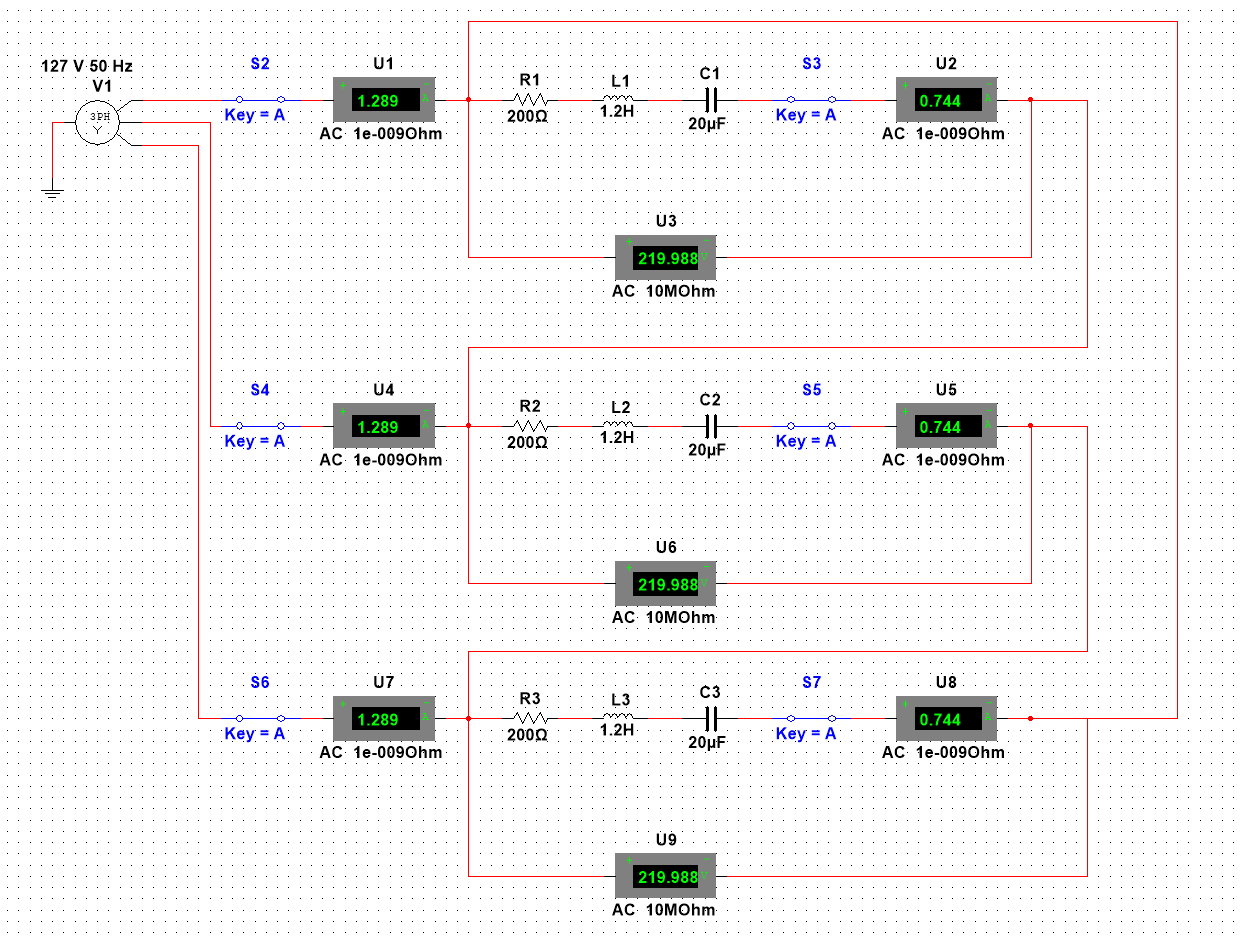Toggle switch S5

point(811,426)
